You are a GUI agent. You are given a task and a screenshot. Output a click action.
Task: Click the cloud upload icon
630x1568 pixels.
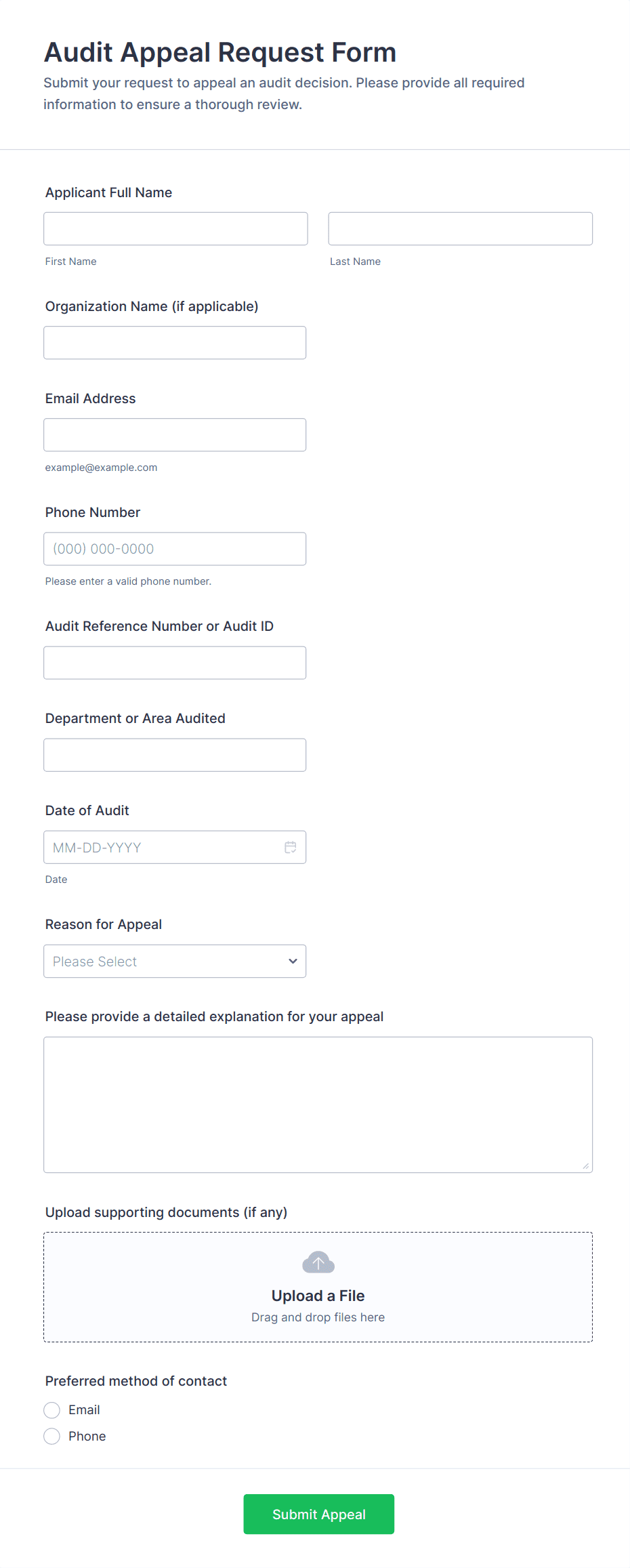318,1262
